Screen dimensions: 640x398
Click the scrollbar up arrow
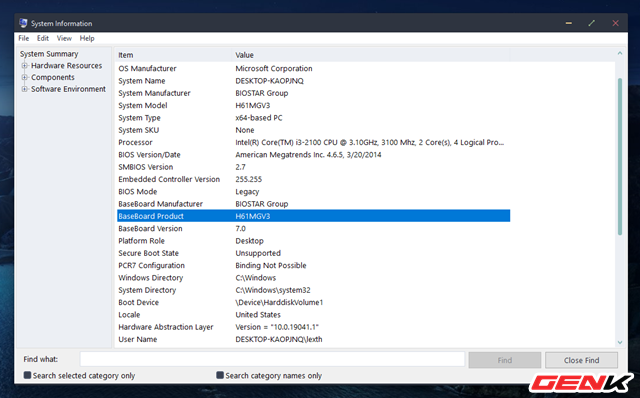(x=620, y=53)
